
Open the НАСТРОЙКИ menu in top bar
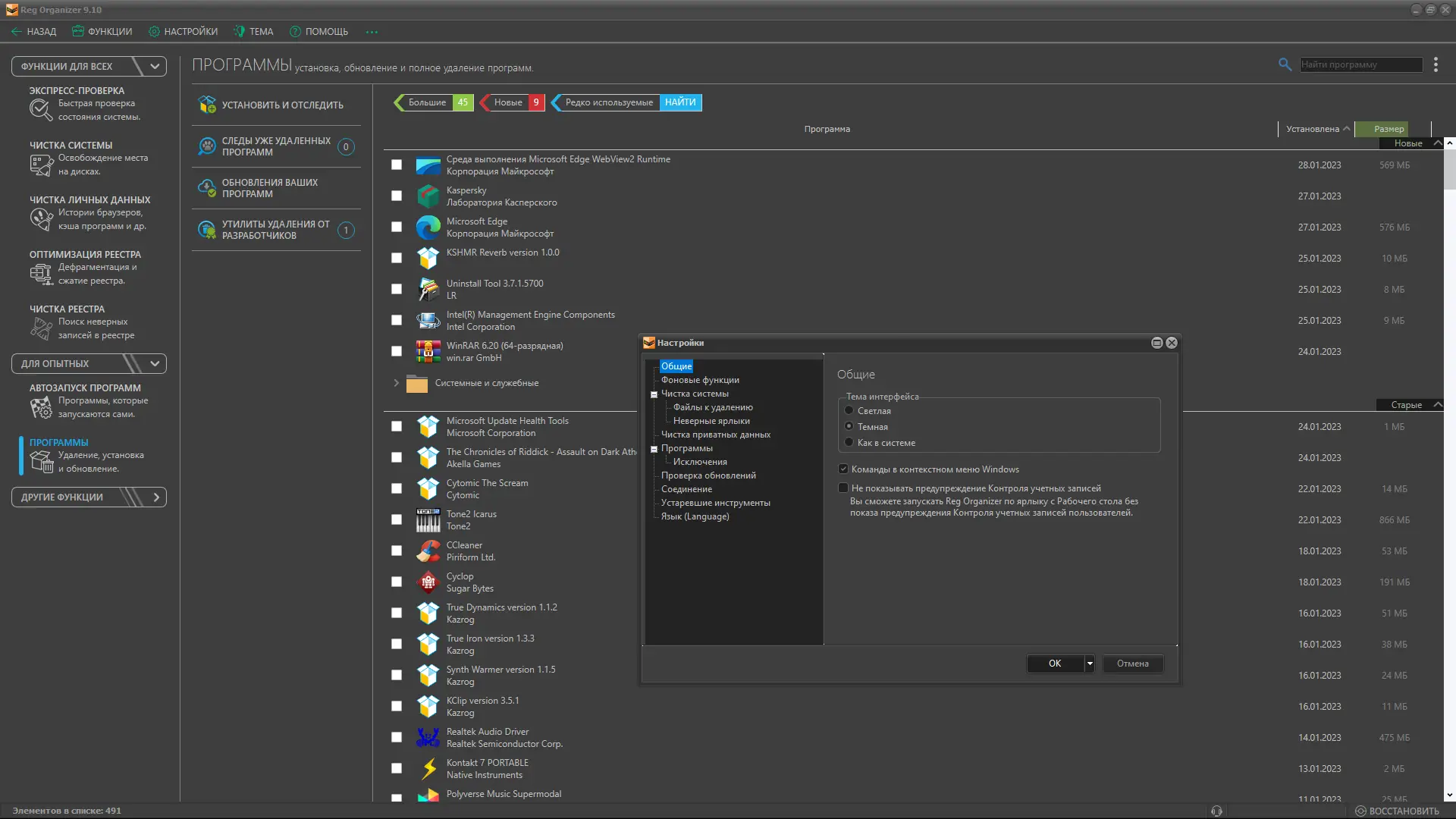[x=183, y=31]
